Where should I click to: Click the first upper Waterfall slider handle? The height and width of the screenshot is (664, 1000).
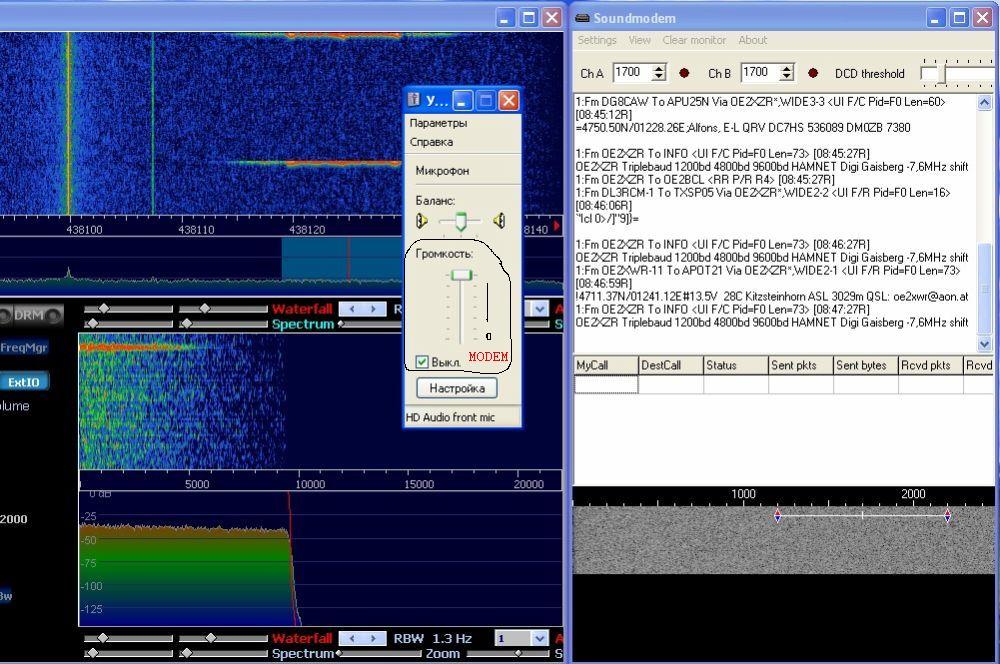point(104,309)
